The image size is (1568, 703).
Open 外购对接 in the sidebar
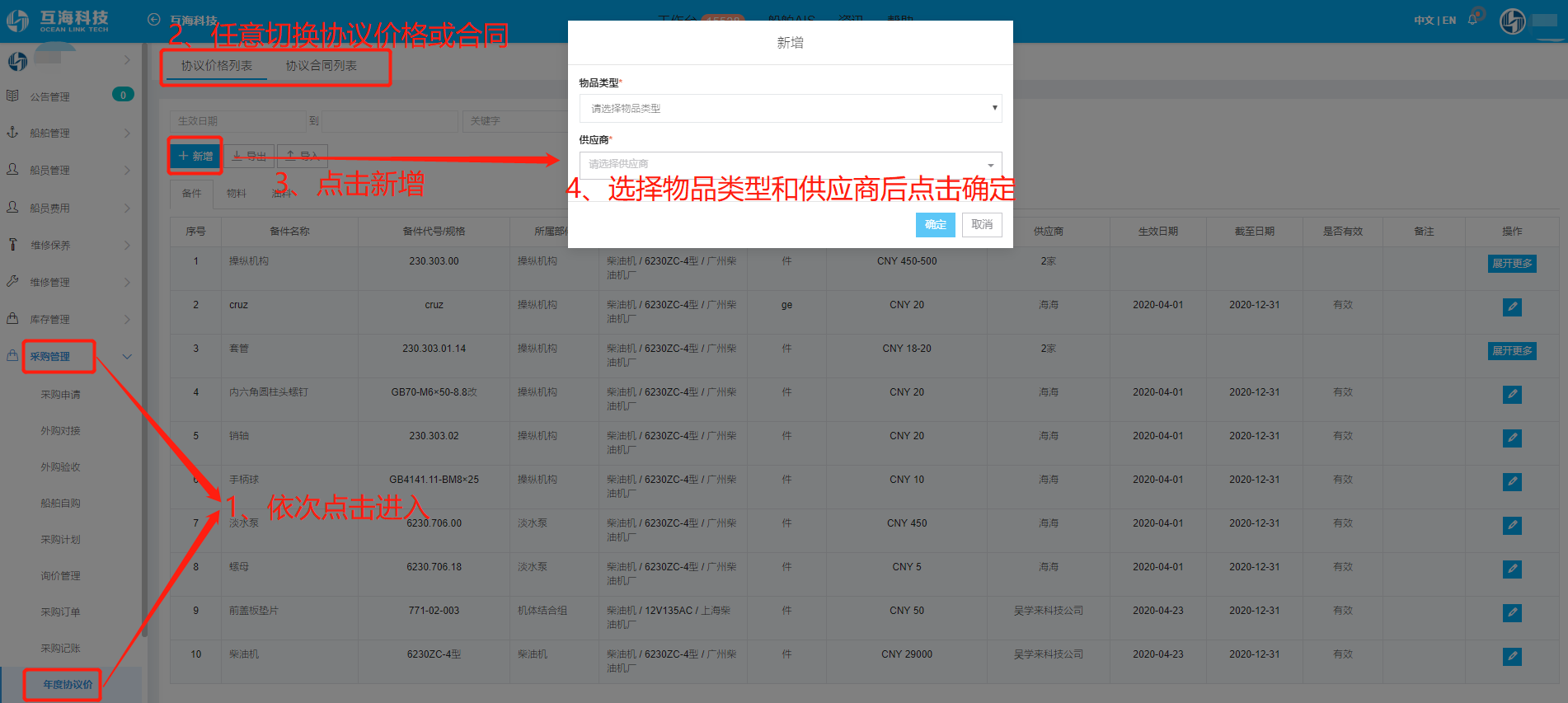(60, 430)
